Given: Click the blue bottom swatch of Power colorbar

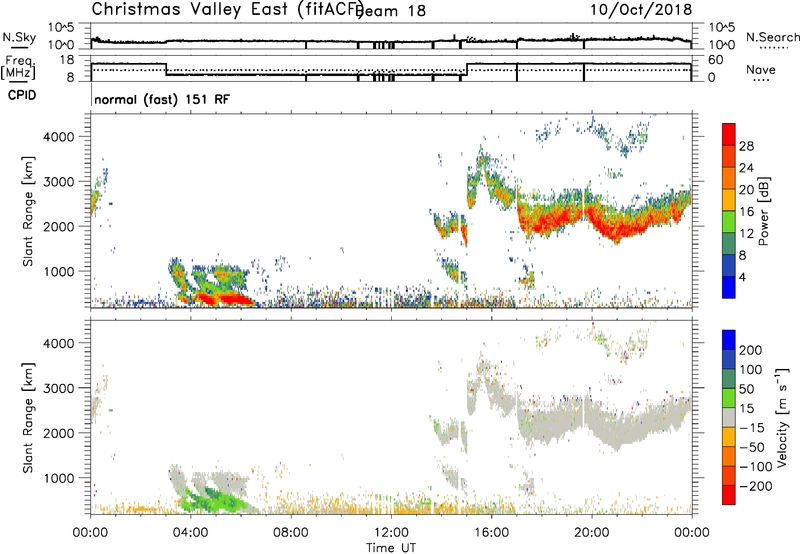Looking at the screenshot, I should 729,287.
